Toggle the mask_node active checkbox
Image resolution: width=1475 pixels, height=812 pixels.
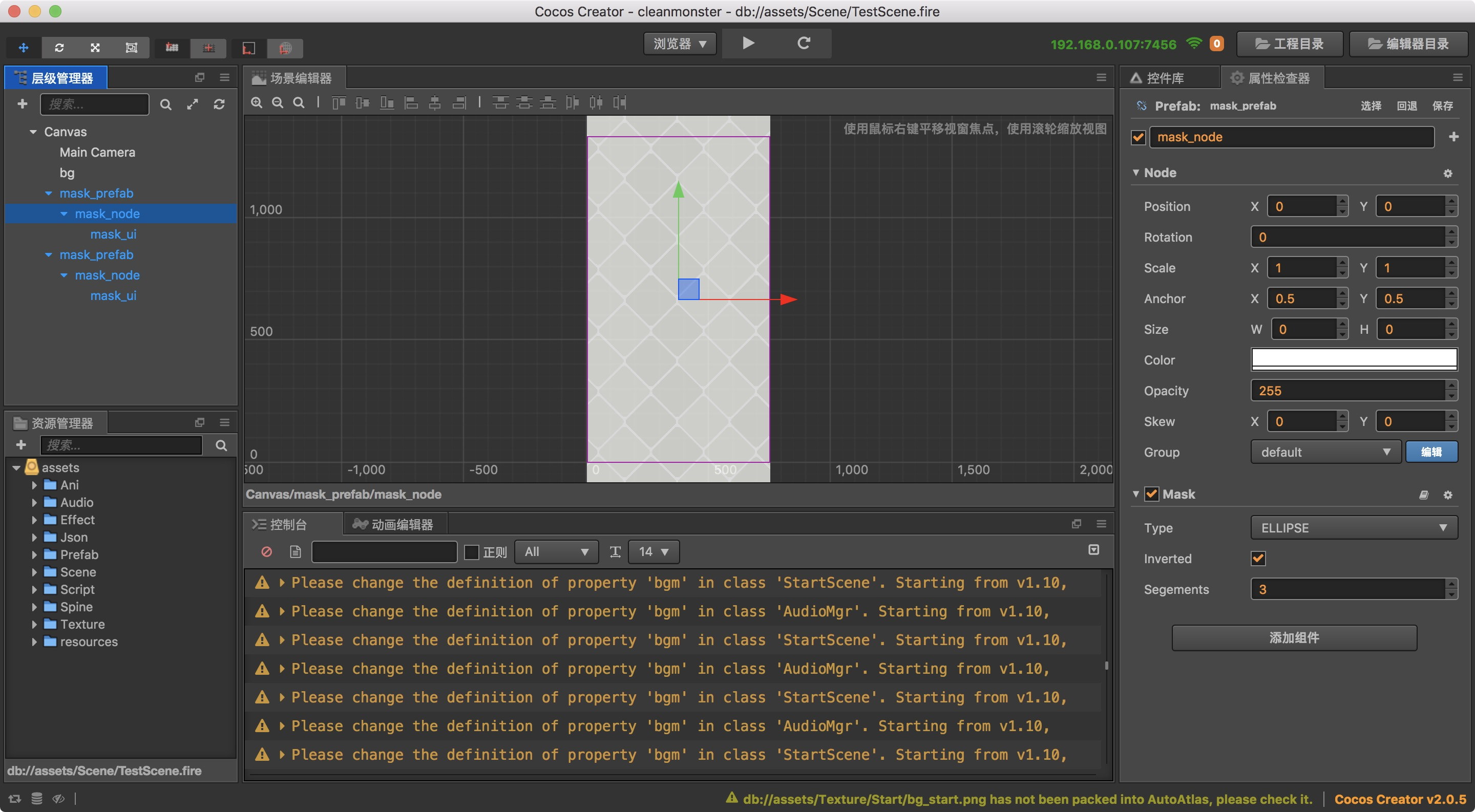(x=1137, y=137)
